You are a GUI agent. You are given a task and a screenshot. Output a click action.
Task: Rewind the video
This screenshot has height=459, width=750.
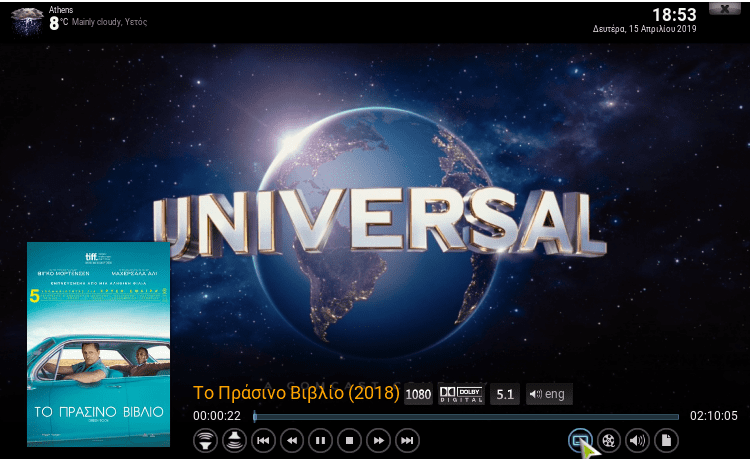click(292, 440)
